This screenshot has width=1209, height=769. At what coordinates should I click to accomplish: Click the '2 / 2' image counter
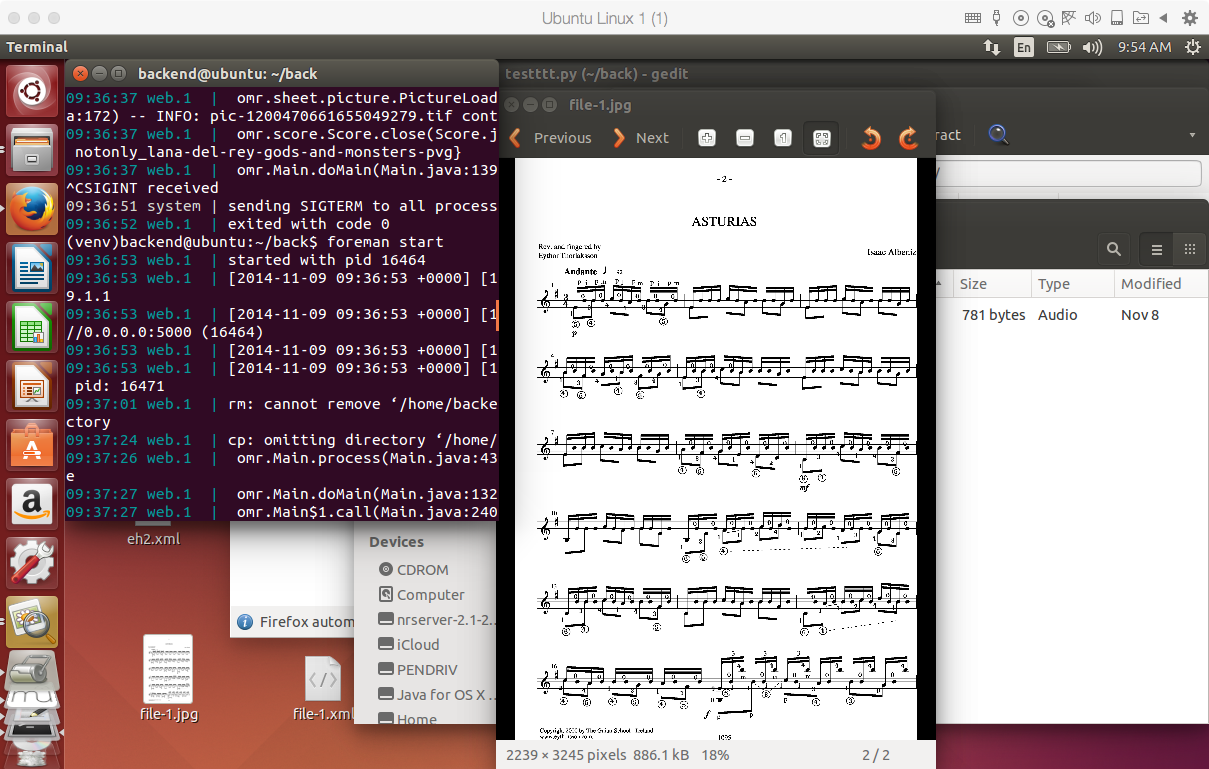coord(876,755)
